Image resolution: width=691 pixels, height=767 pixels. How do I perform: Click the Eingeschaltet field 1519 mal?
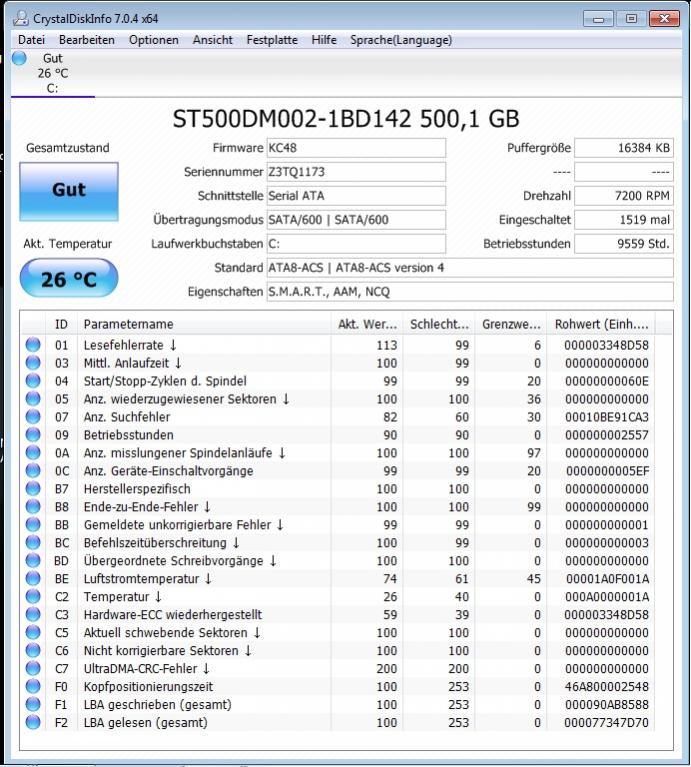click(624, 220)
